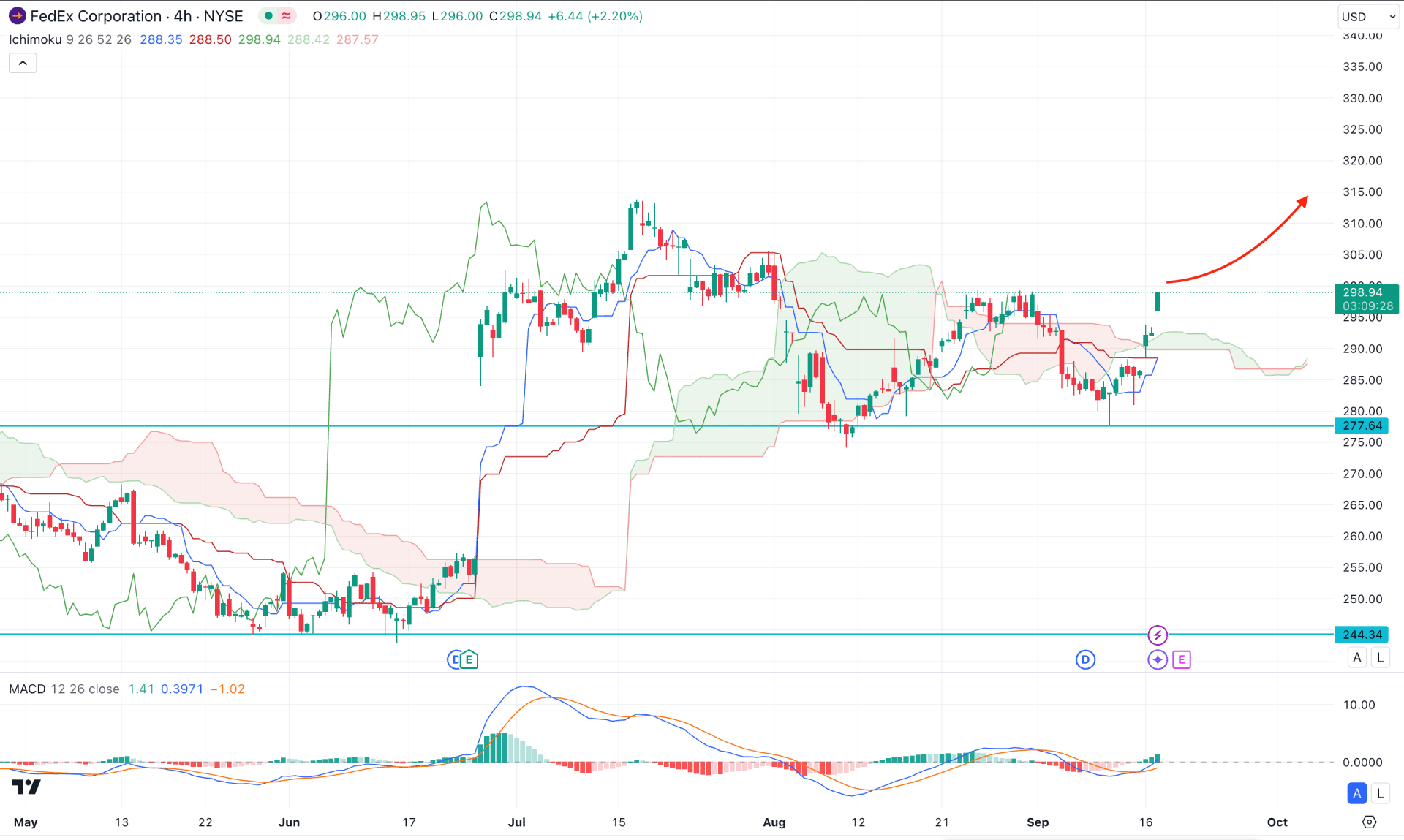Toggle log scale L on price pane
The image size is (1404, 840).
1380,657
